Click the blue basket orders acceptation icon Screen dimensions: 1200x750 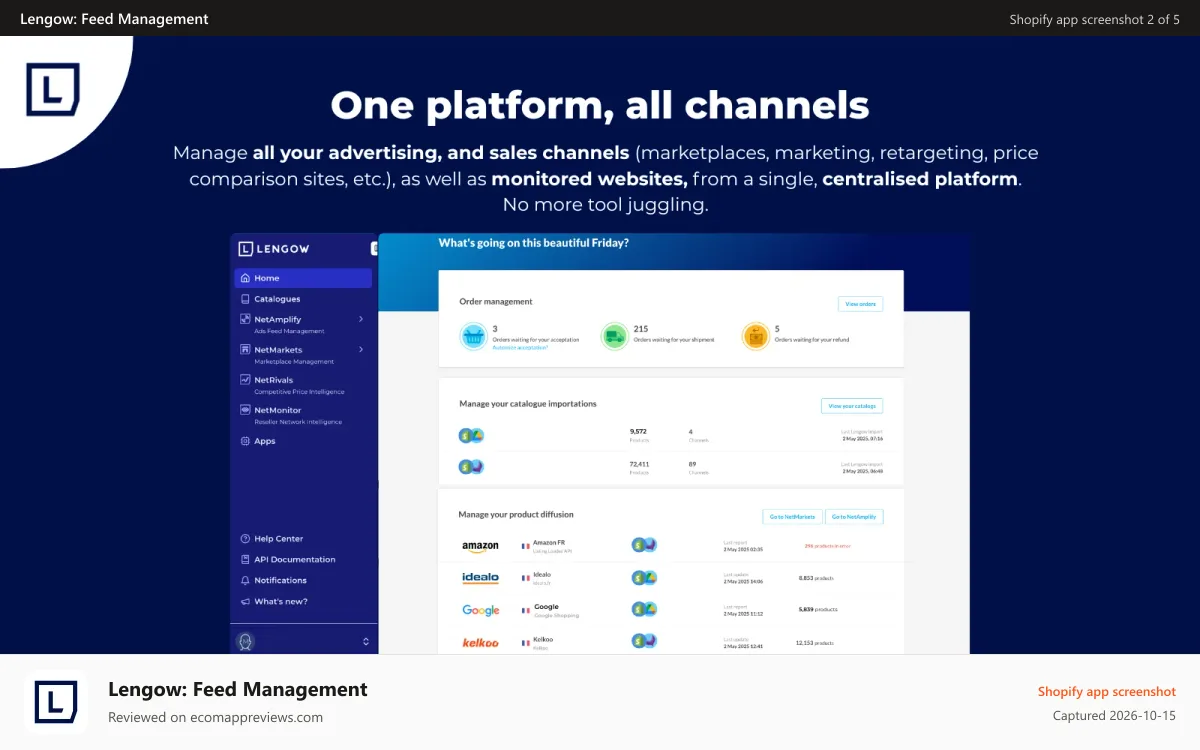[473, 336]
